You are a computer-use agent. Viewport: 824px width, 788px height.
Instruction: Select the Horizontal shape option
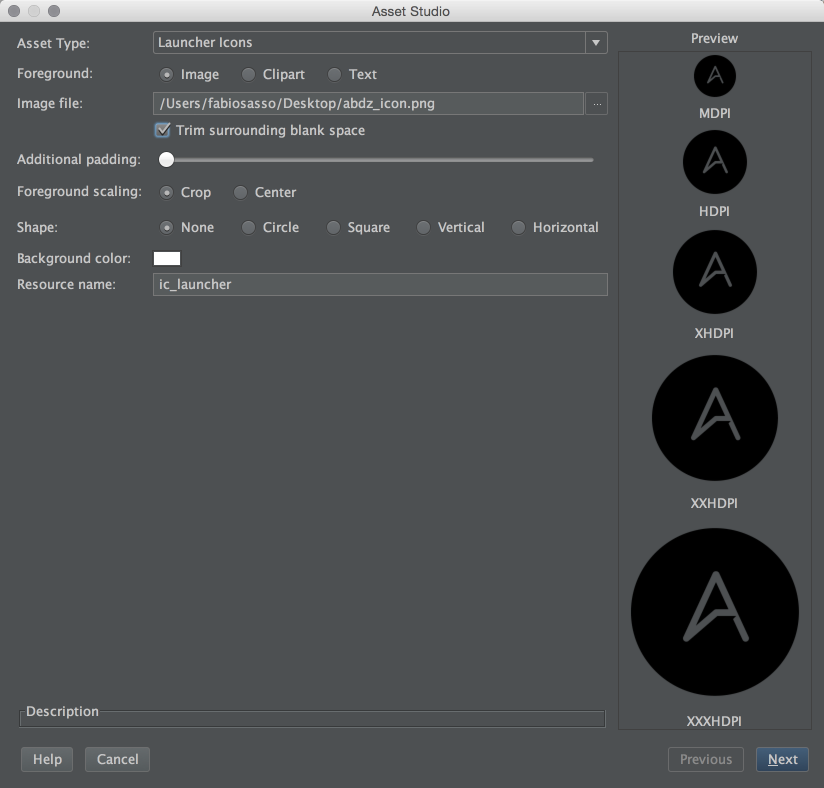518,228
